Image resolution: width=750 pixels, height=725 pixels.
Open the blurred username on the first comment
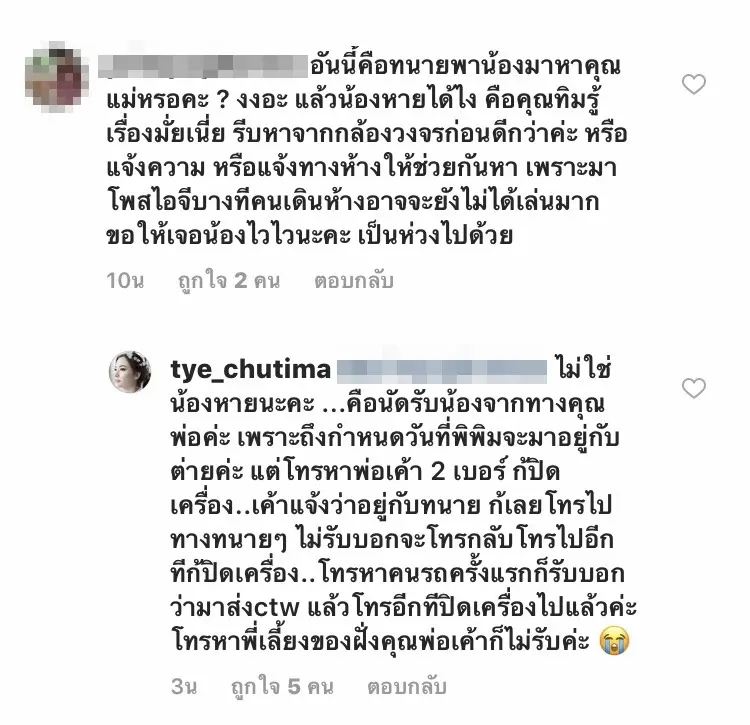tap(202, 66)
